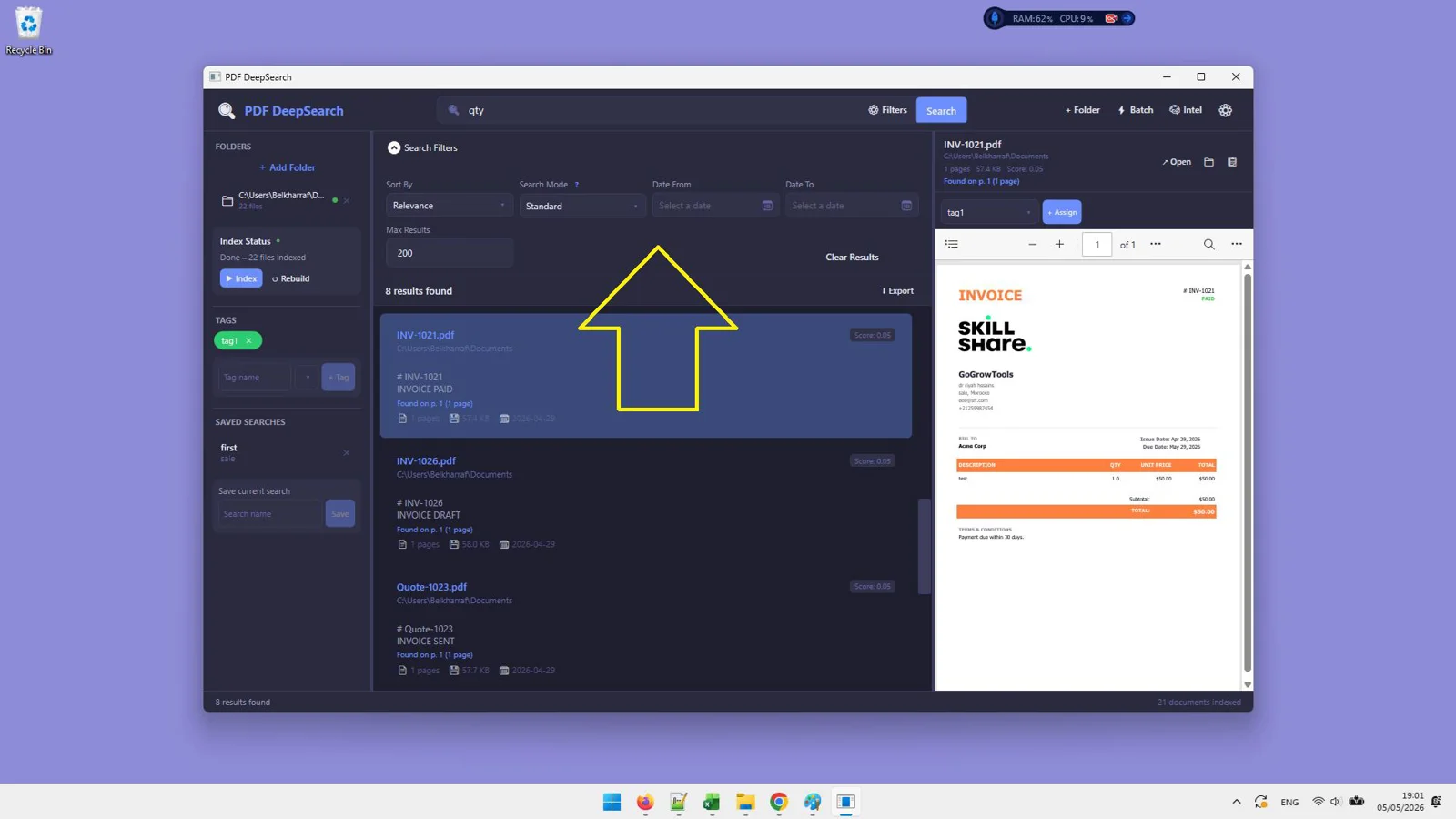Open the Batch tool in the header
Image resolution: width=1456 pixels, height=819 pixels.
click(1135, 110)
